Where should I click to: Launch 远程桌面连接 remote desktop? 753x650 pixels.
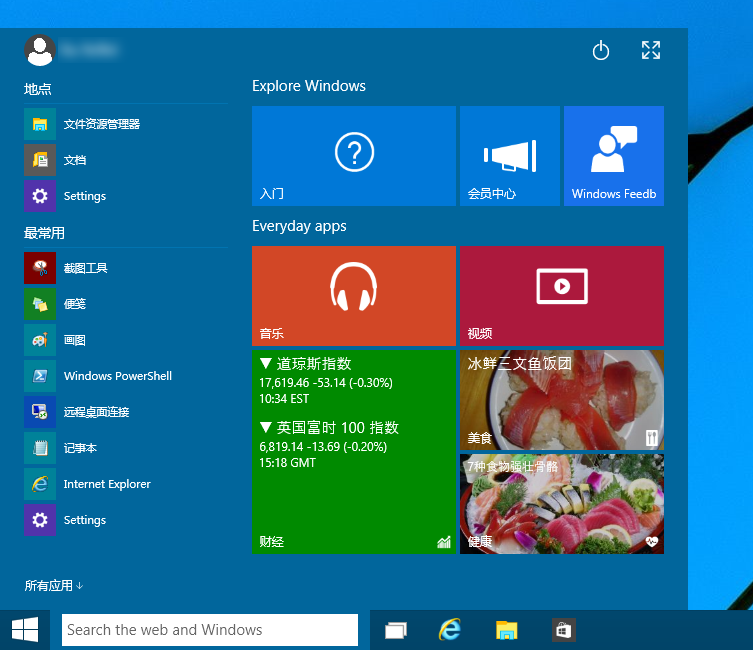126,412
